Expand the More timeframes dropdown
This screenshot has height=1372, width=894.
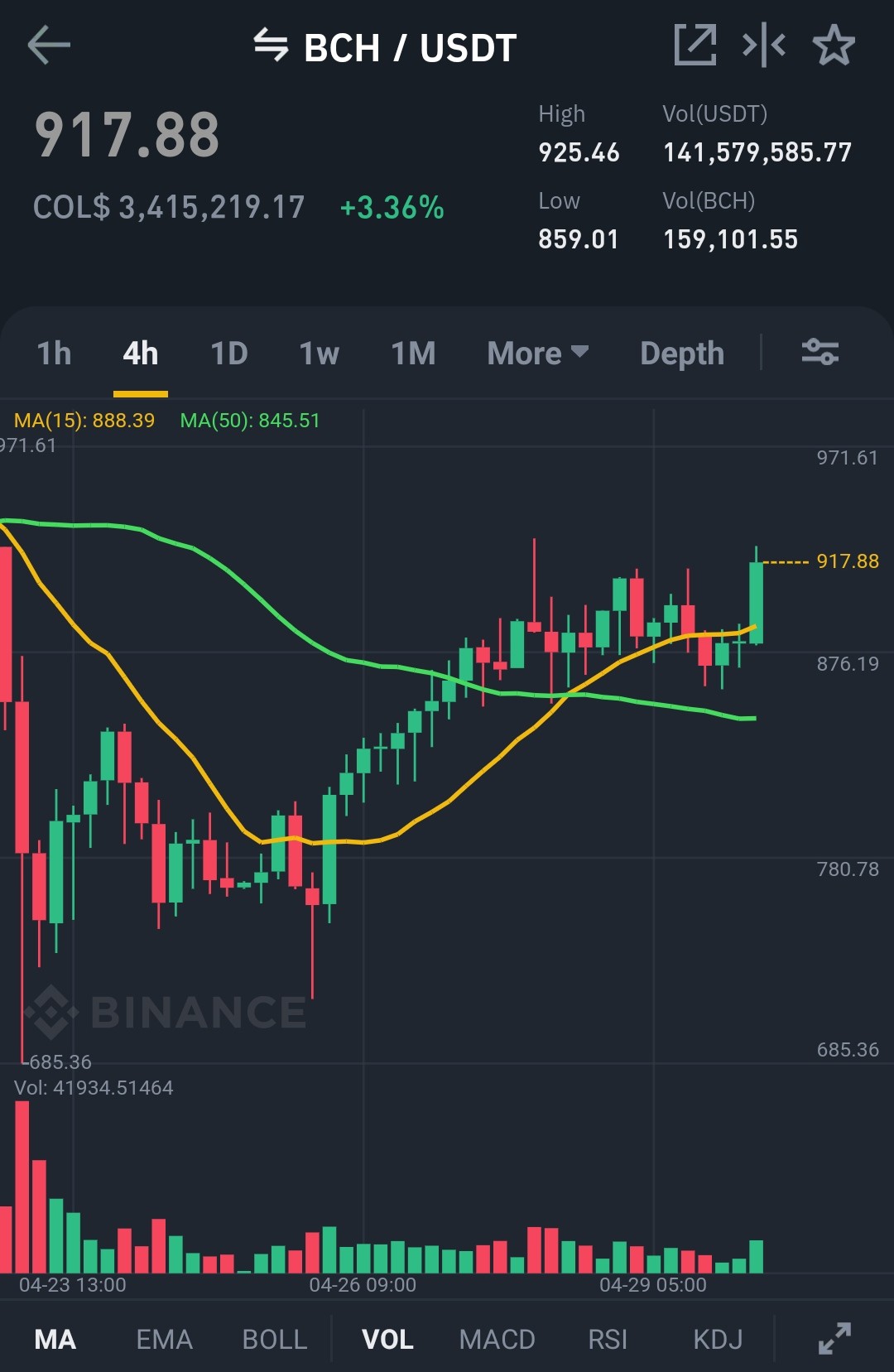(538, 354)
